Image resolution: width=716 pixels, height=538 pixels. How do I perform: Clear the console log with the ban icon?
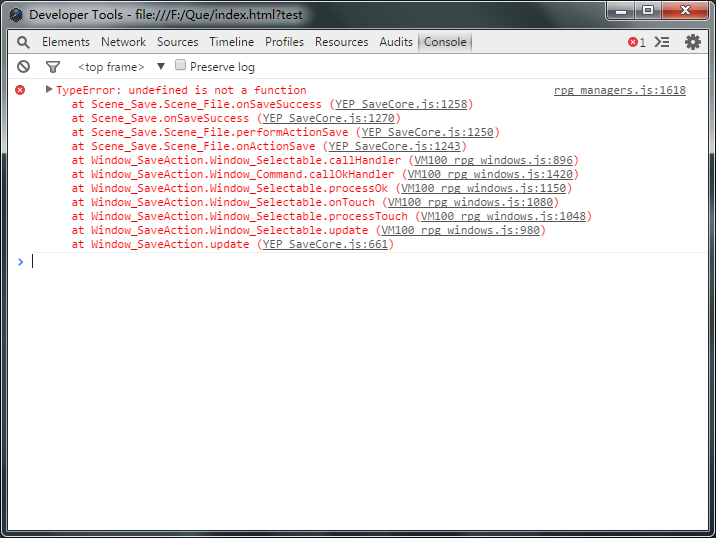point(23,67)
